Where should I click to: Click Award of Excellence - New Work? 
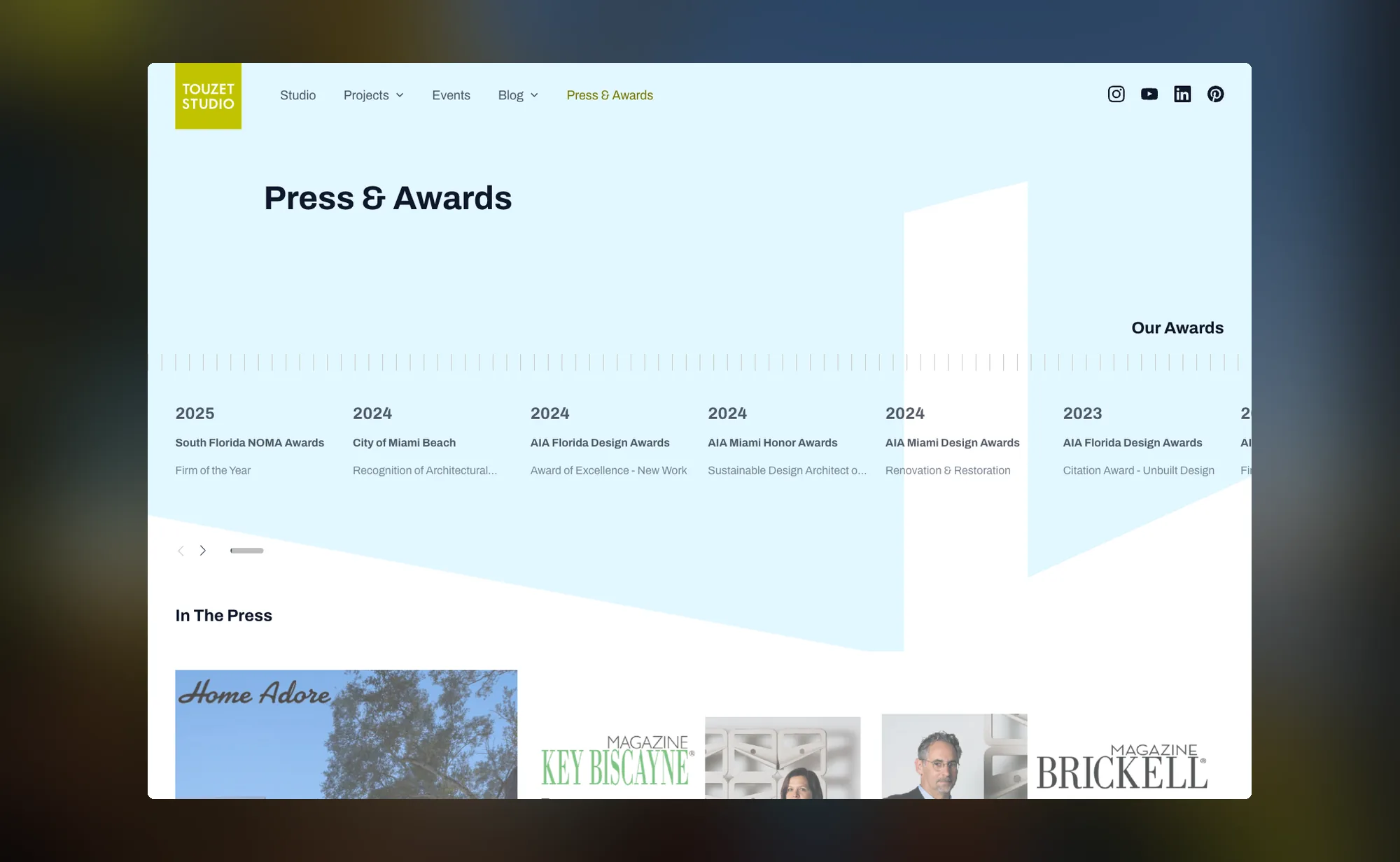pos(608,470)
